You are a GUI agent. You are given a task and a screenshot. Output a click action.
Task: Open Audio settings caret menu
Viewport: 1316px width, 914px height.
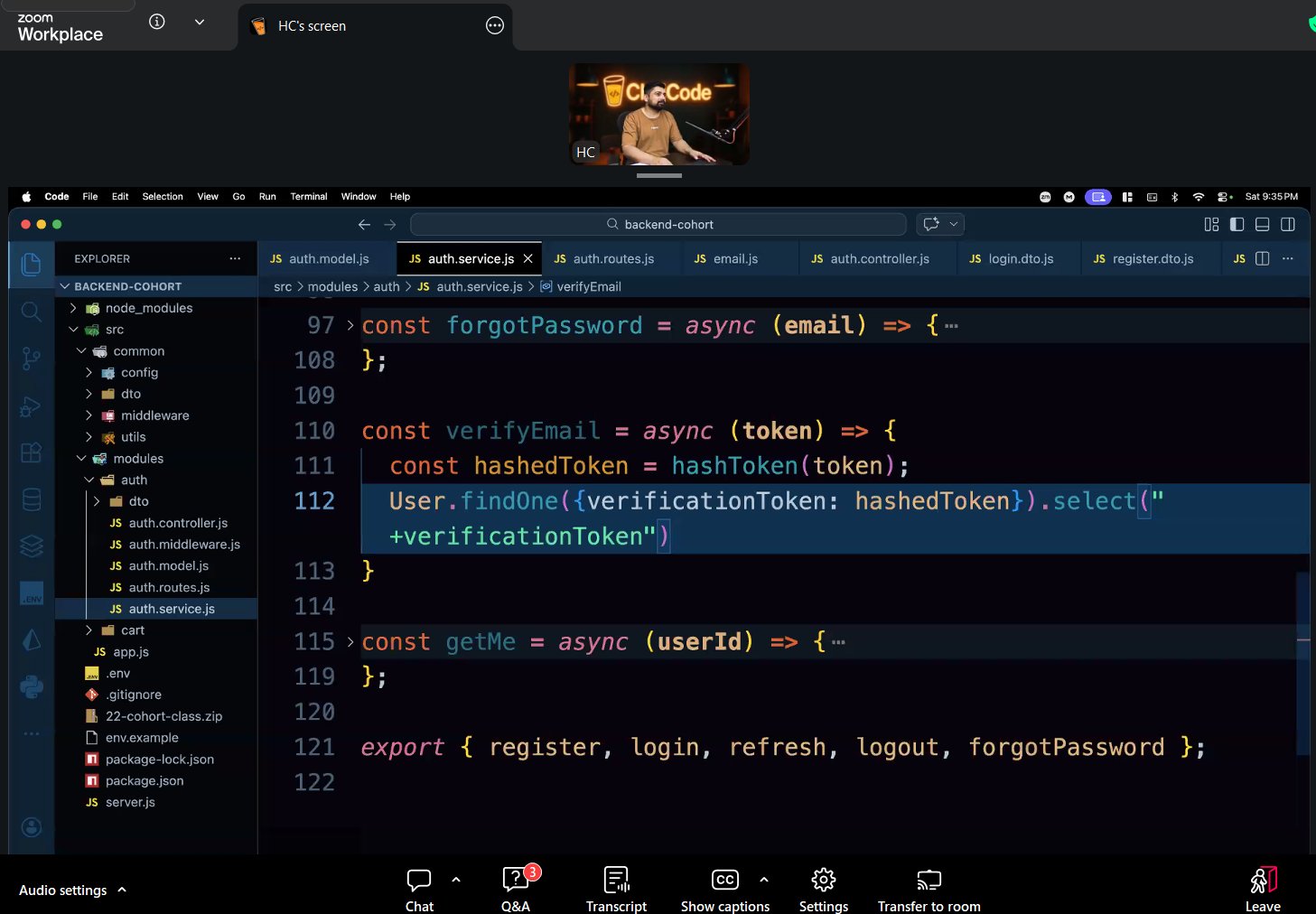[x=122, y=890]
